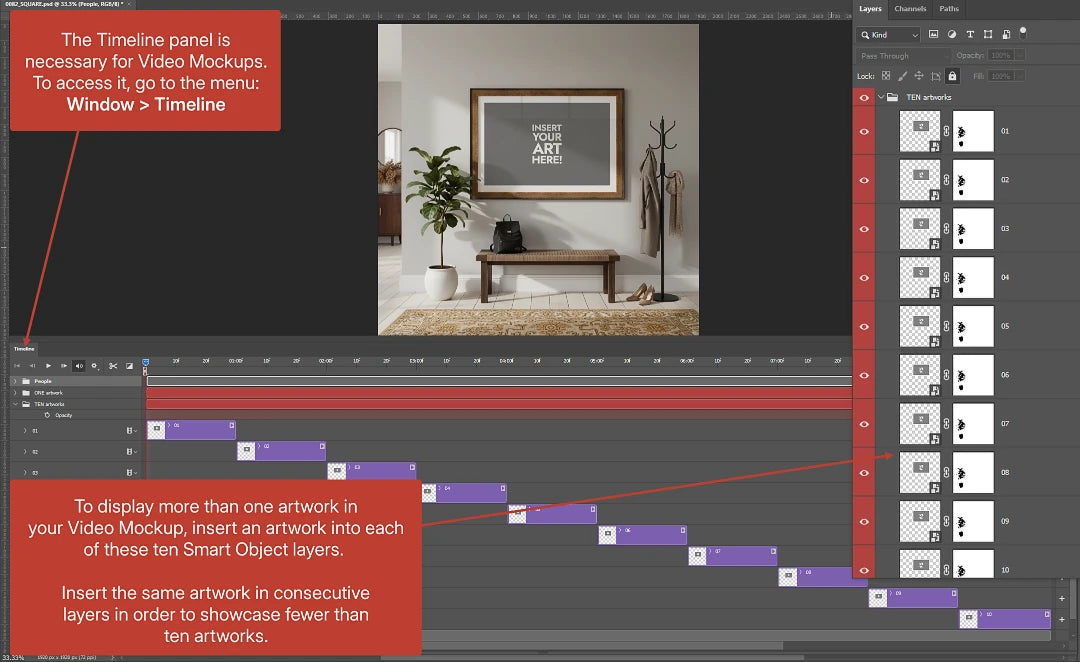This screenshot has height=662, width=1080.
Task: Open the timeline playback settings gear
Action: [95, 366]
